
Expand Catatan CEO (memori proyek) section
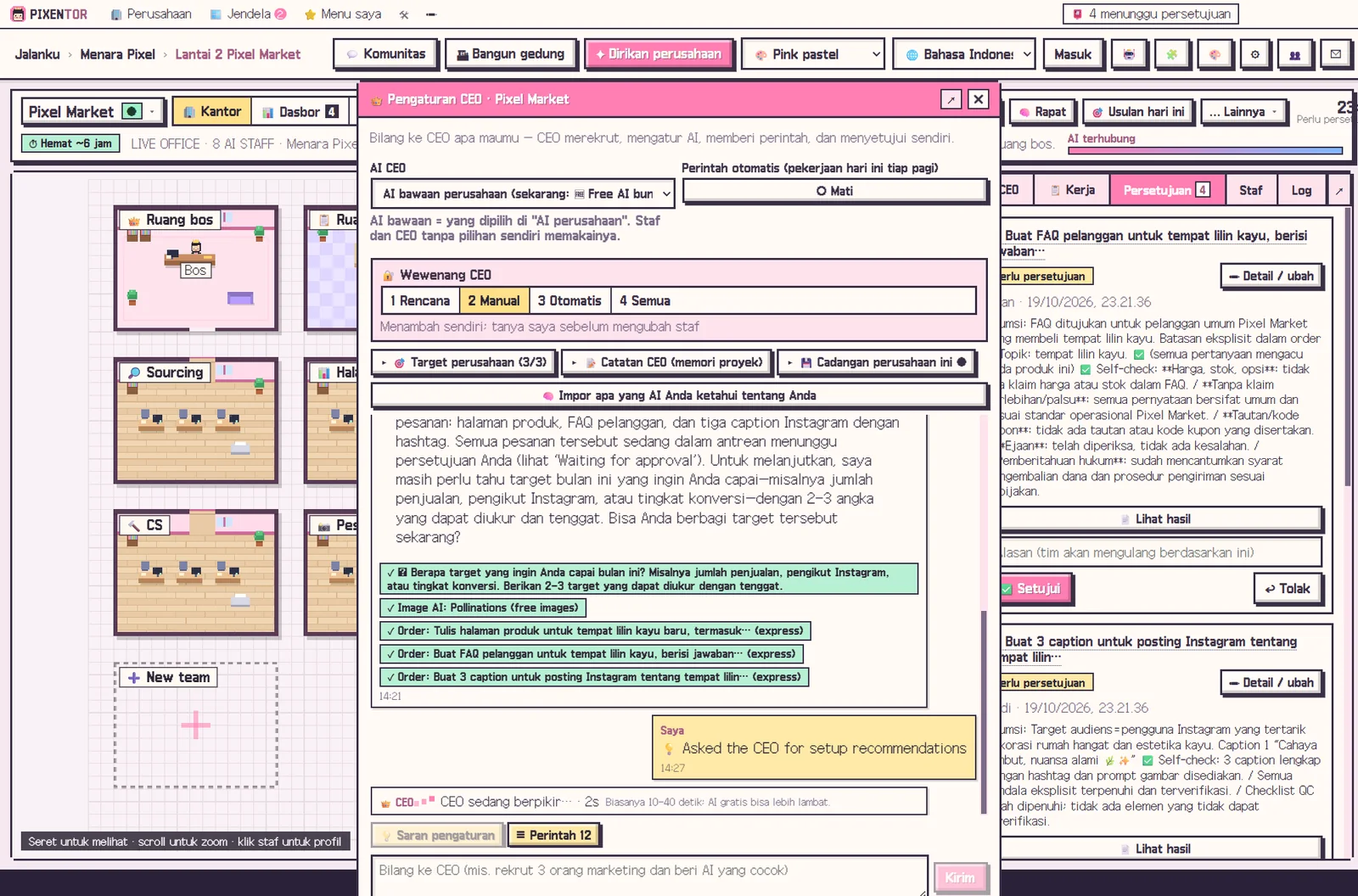[x=667, y=362]
